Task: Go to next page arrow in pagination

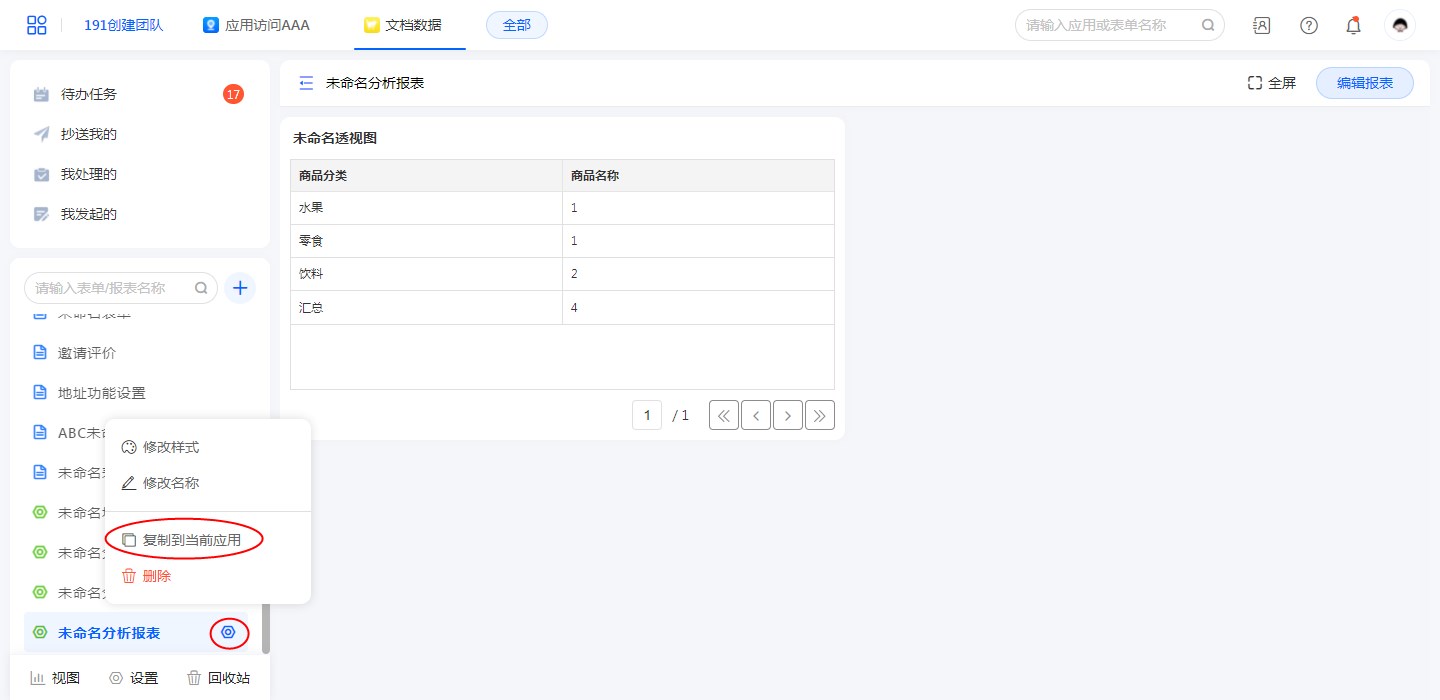Action: [x=788, y=415]
